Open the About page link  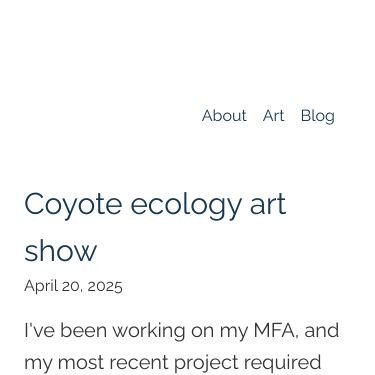click(x=224, y=116)
